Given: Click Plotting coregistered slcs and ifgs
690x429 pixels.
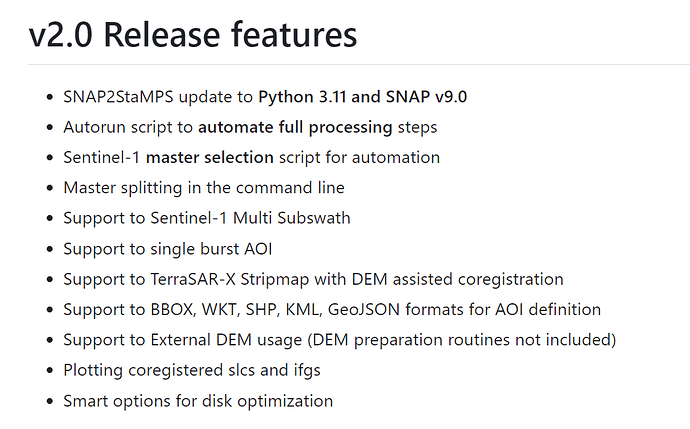Looking at the screenshot, I should pos(192,370).
